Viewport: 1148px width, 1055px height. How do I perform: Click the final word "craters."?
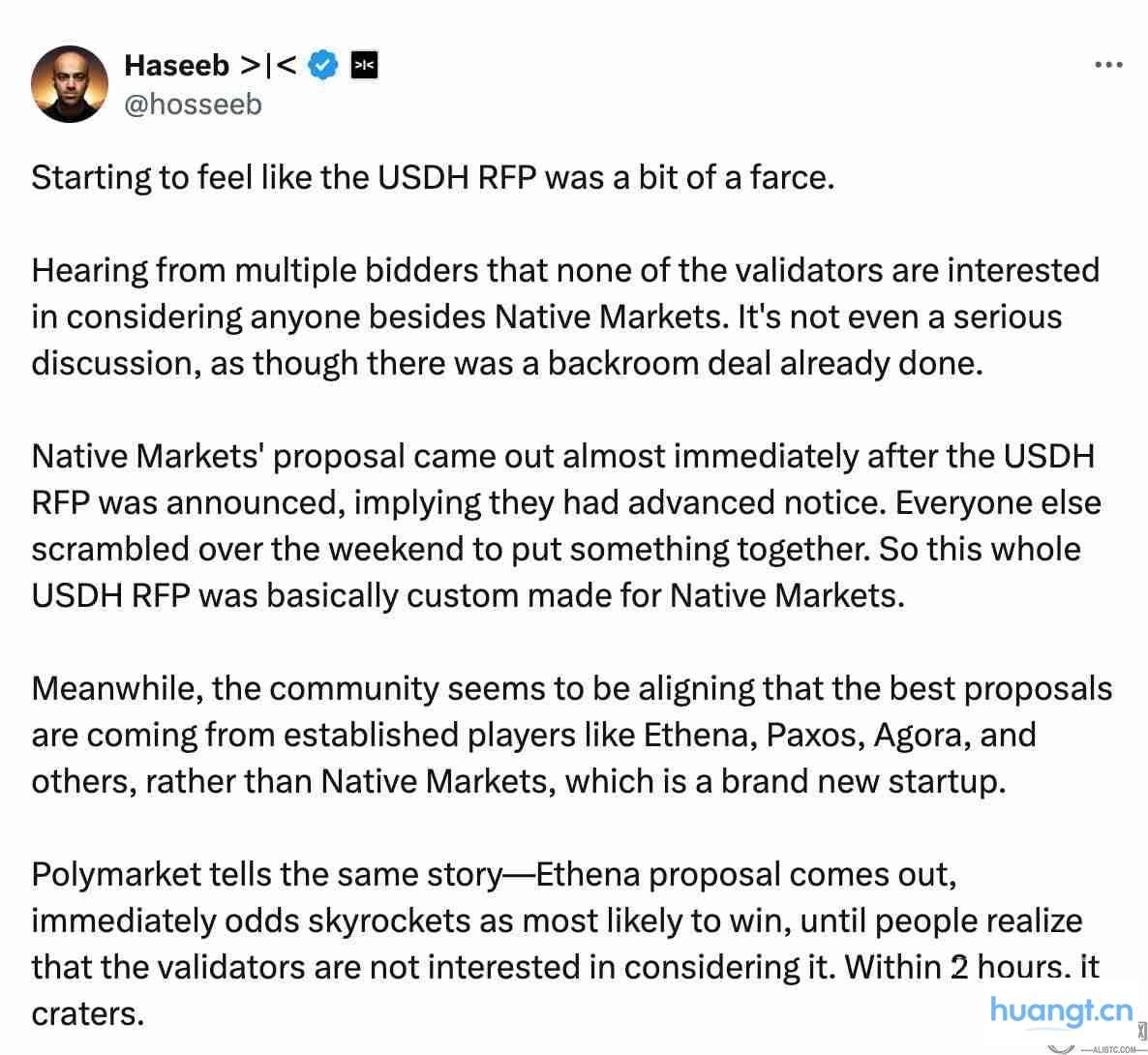click(87, 1013)
